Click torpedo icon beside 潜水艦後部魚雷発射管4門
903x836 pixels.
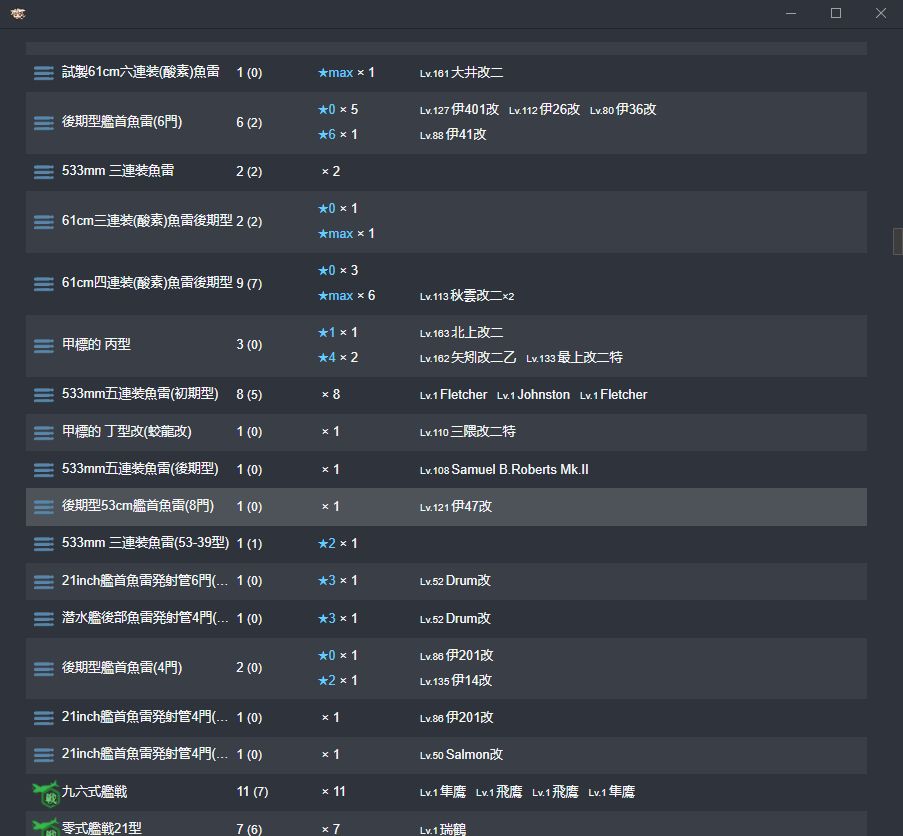click(44, 619)
